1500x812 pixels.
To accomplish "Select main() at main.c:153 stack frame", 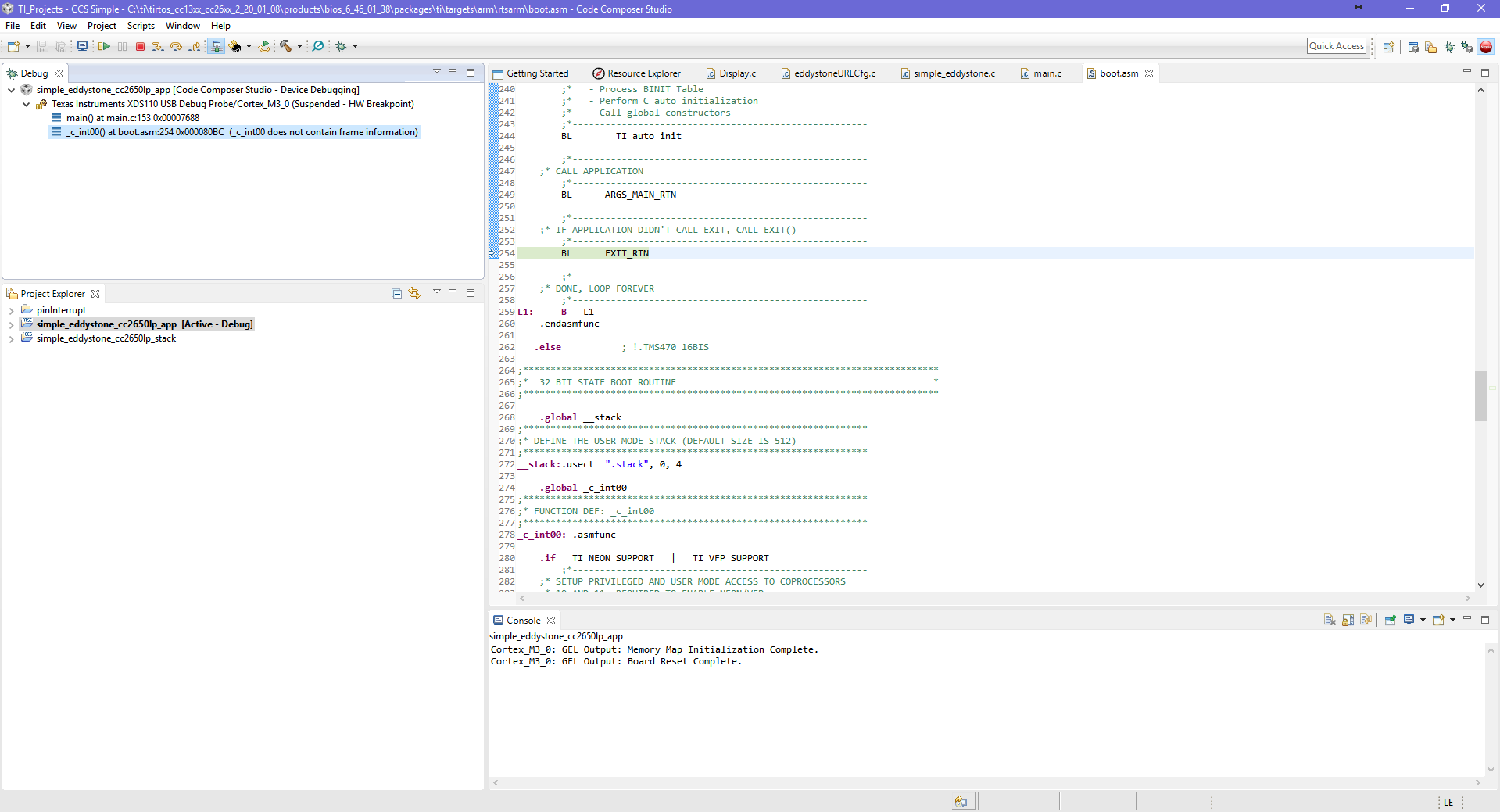I will pyautogui.click(x=132, y=118).
